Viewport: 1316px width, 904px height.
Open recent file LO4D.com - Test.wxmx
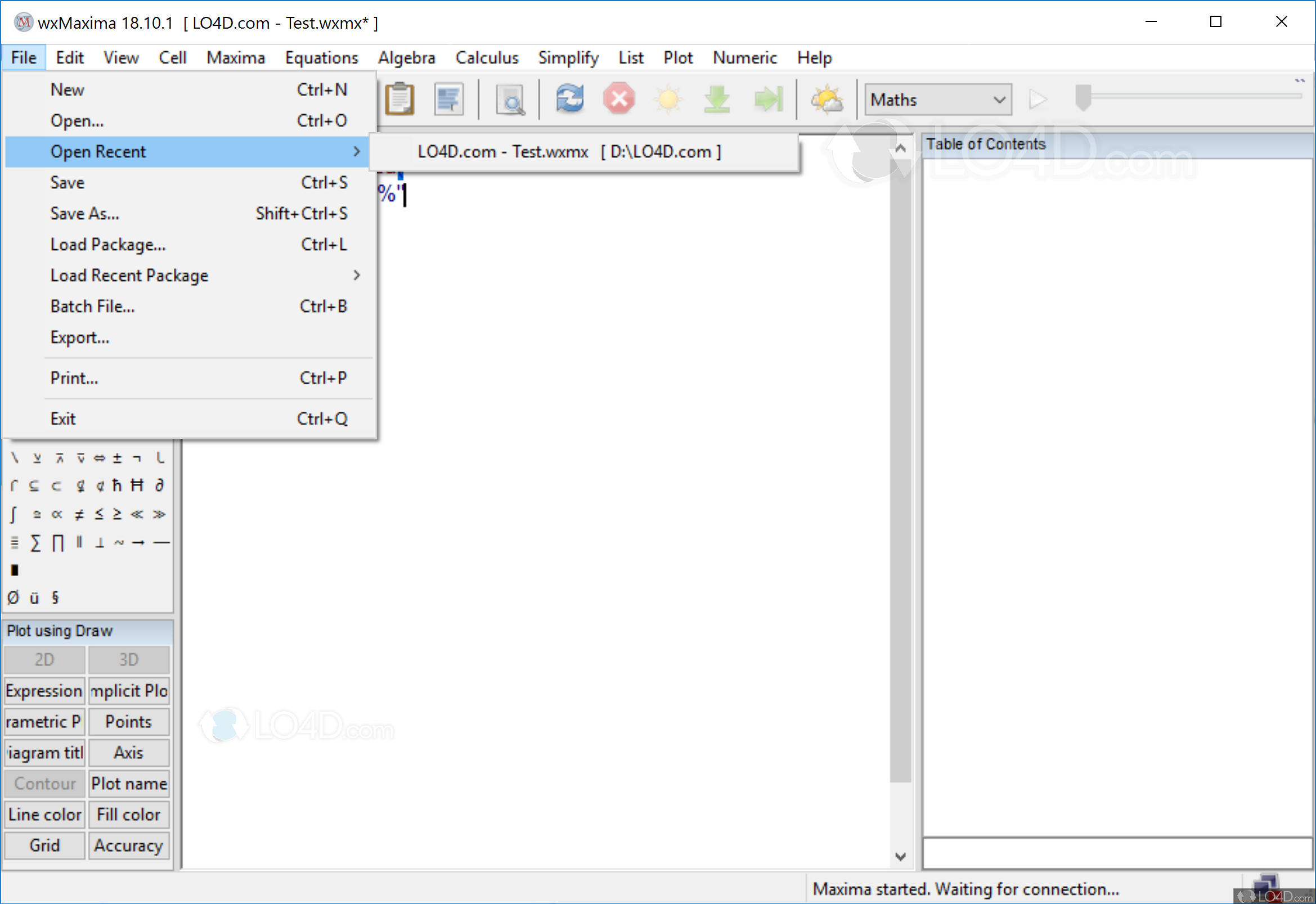569,152
